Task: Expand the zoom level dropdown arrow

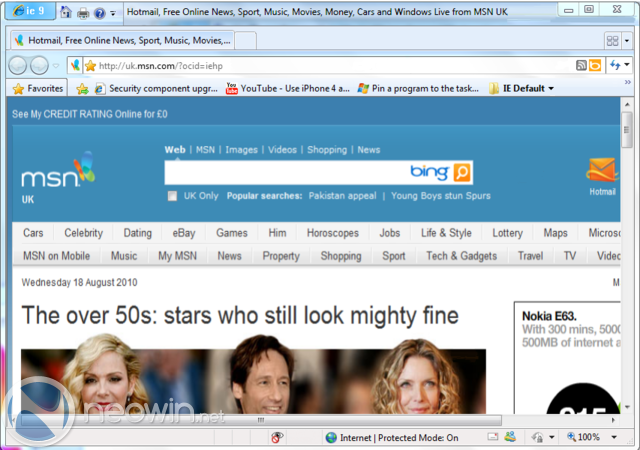Action: pyautogui.click(x=614, y=437)
